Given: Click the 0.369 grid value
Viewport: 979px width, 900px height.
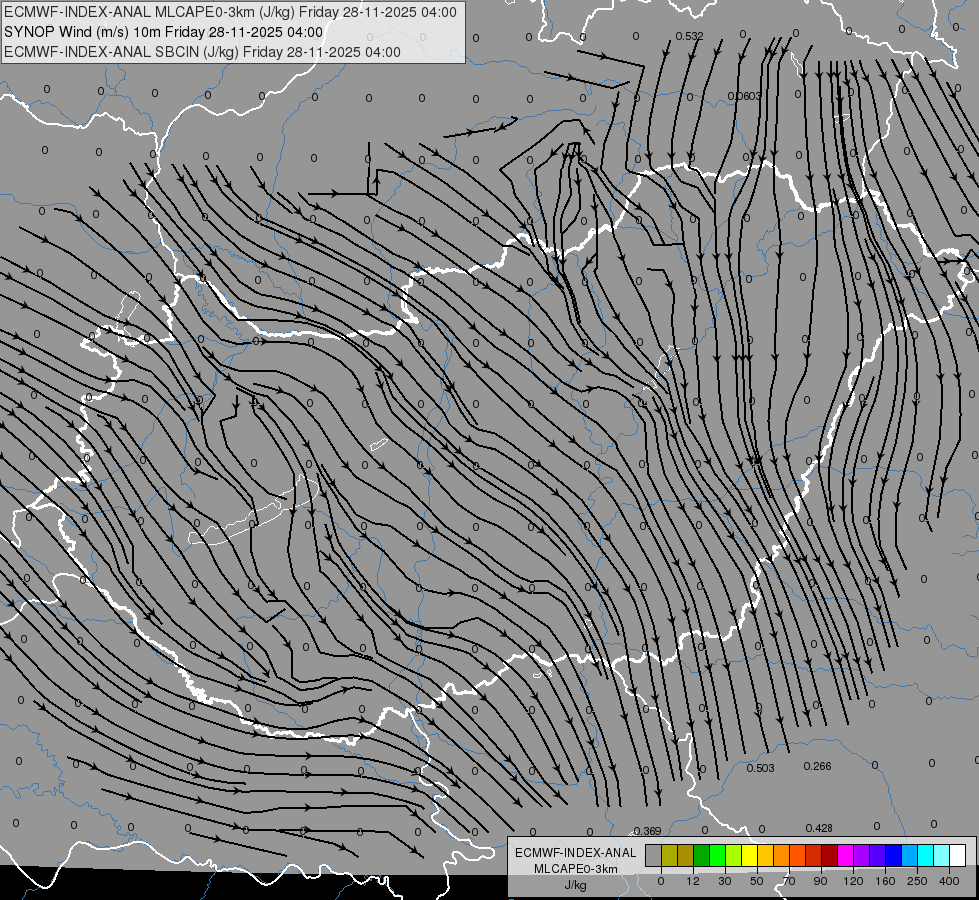Looking at the screenshot, I should (x=647, y=831).
